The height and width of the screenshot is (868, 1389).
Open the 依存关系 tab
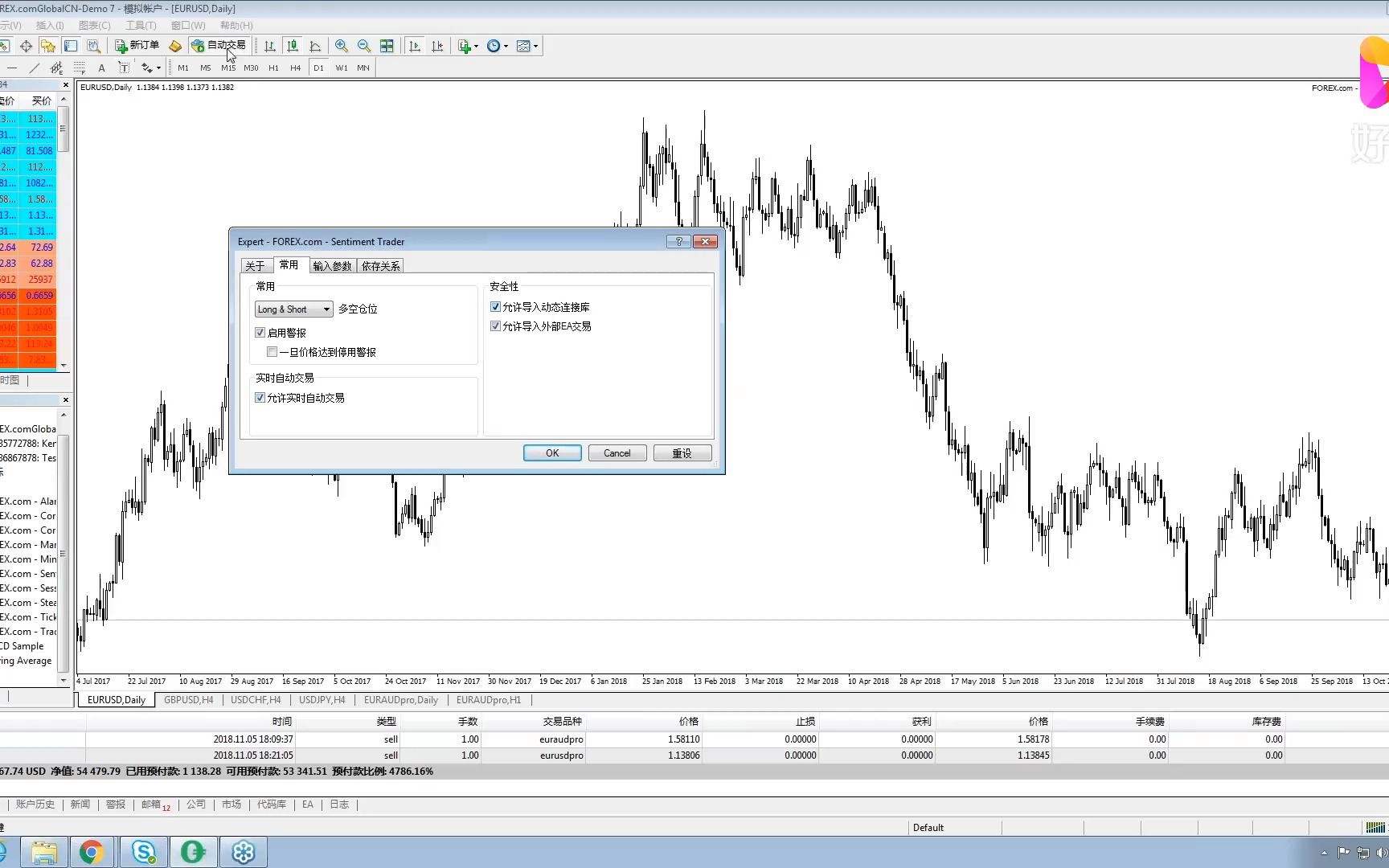pos(380,266)
